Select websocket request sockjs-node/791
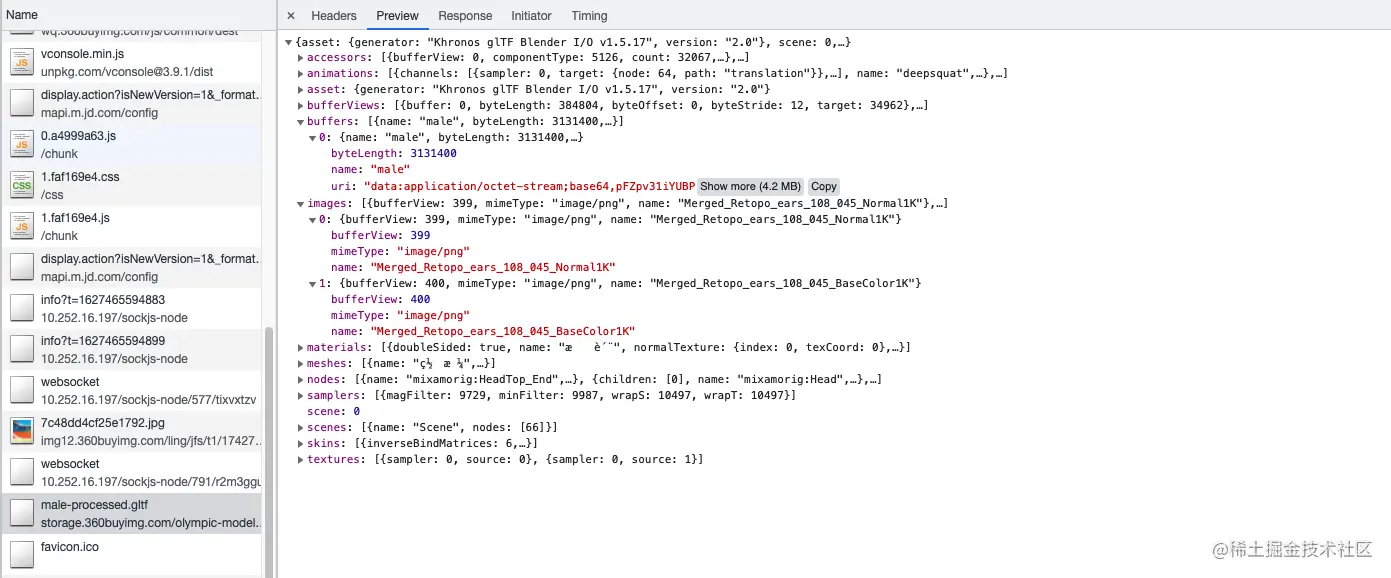Viewport: 1391px width, 578px height. tap(131, 472)
